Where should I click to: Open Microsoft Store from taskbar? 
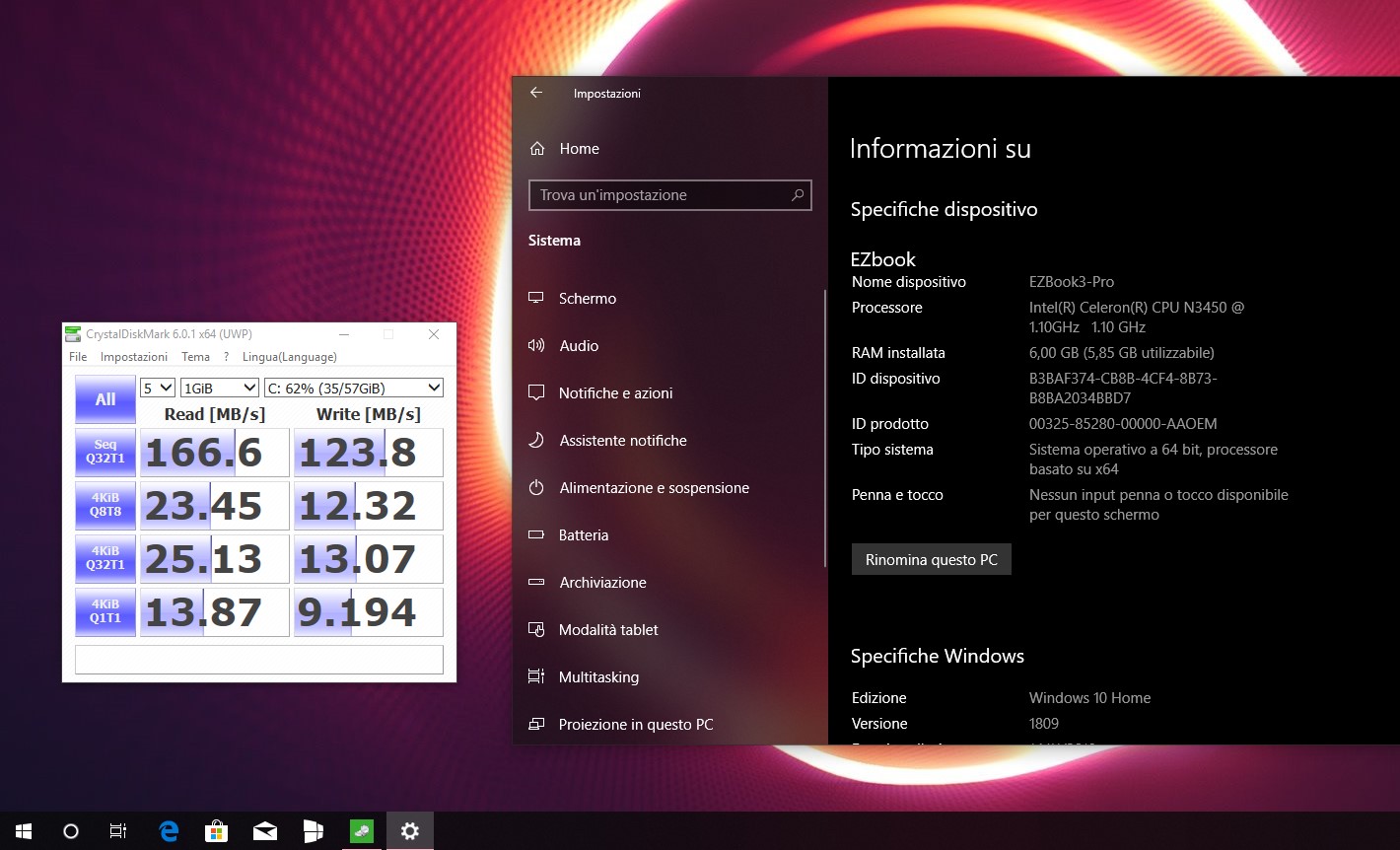216,831
